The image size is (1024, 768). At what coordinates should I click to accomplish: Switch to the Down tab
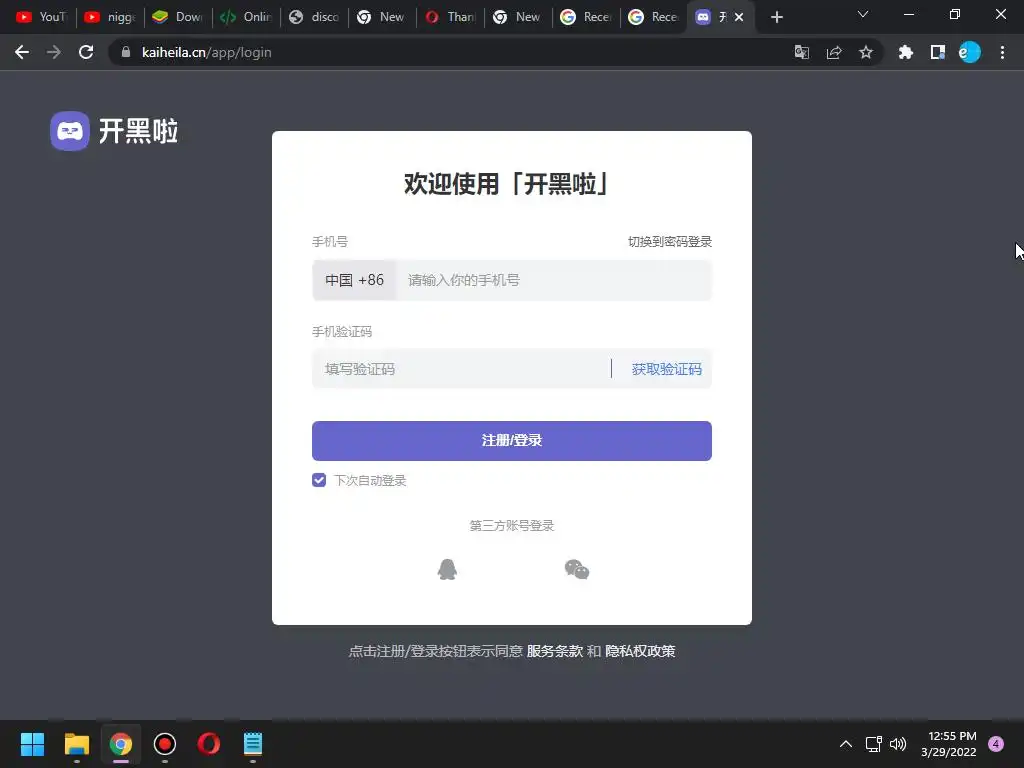tap(178, 17)
